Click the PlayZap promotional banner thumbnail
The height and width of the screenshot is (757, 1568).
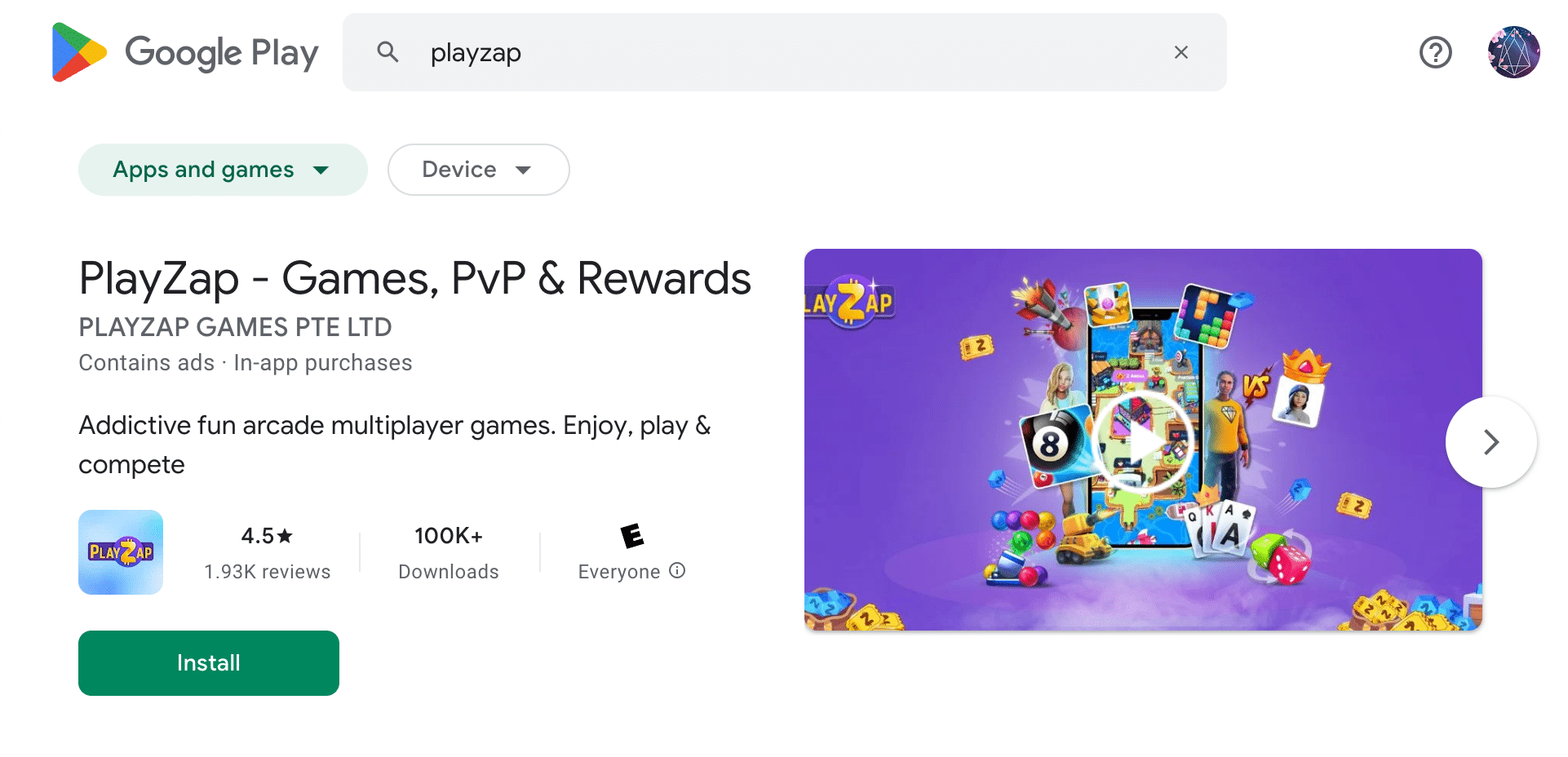pyautogui.click(x=1143, y=440)
